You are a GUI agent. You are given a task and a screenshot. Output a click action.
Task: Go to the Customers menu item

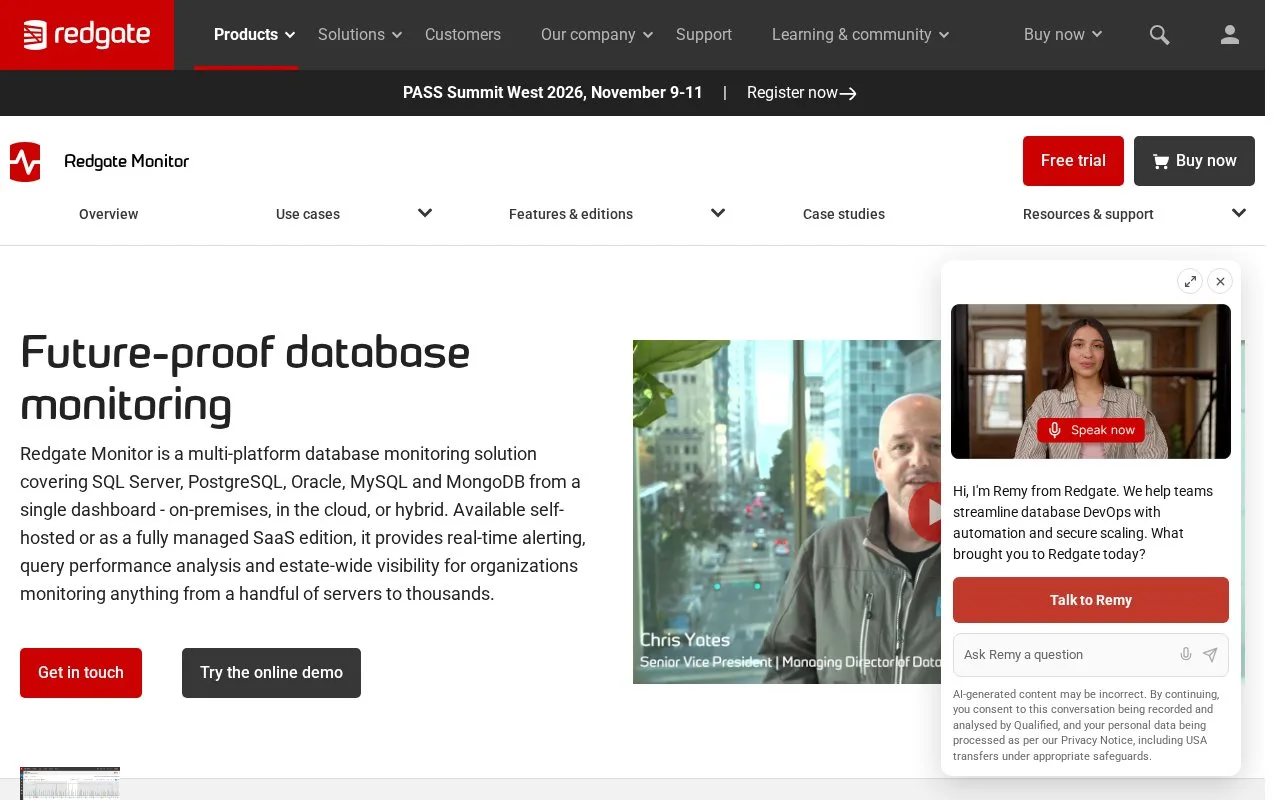point(463,35)
